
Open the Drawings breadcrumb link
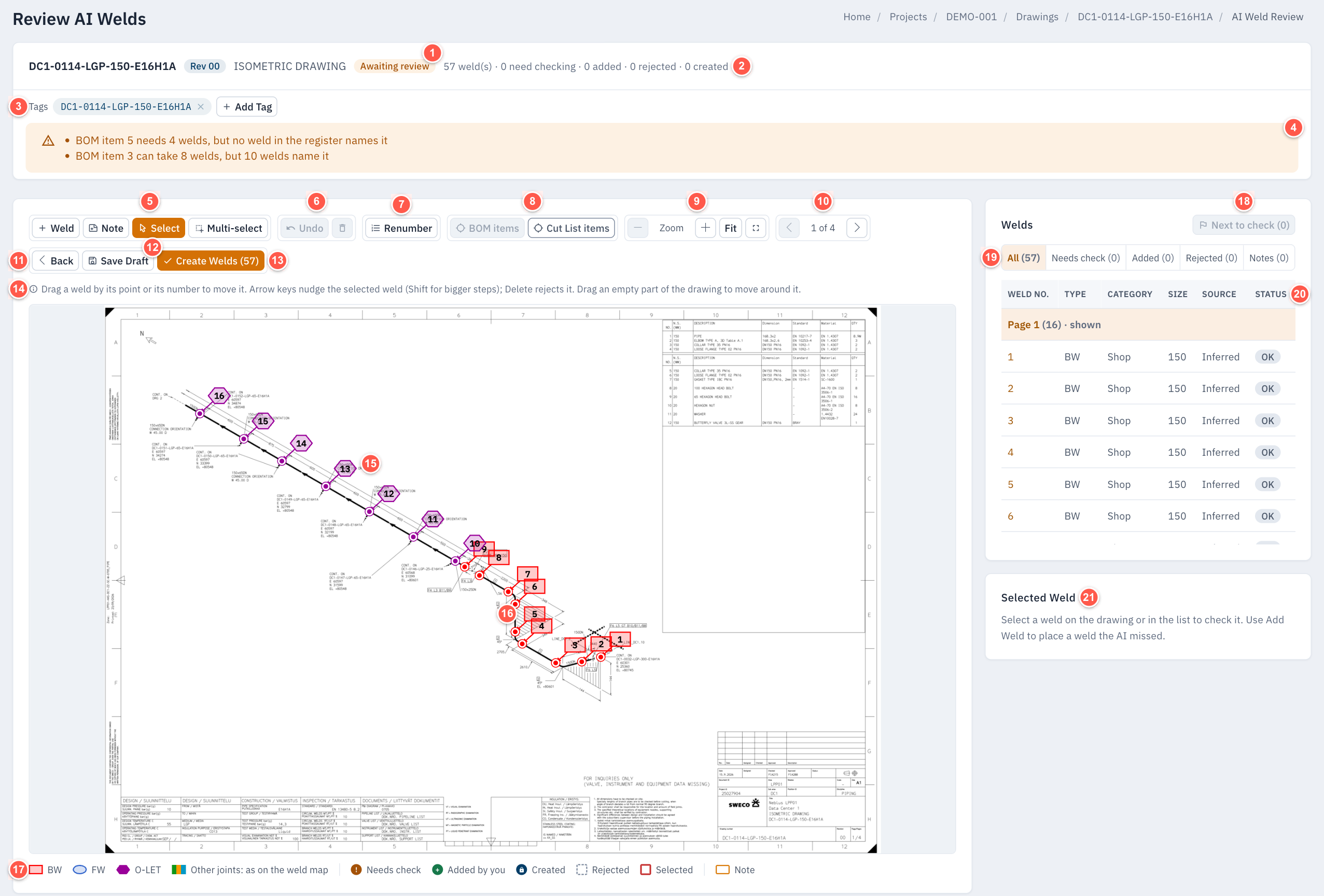(1037, 17)
